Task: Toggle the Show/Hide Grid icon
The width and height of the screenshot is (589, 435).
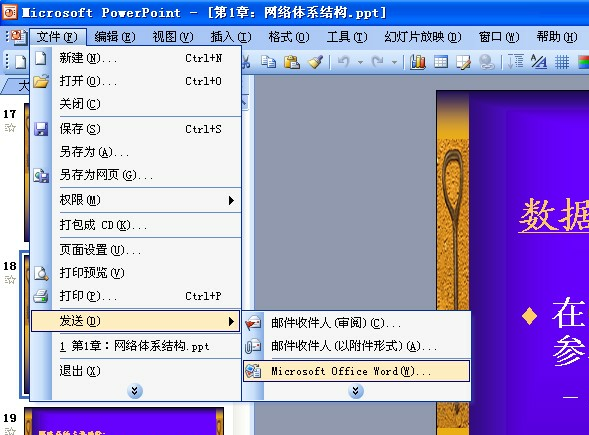Action: tap(562, 62)
